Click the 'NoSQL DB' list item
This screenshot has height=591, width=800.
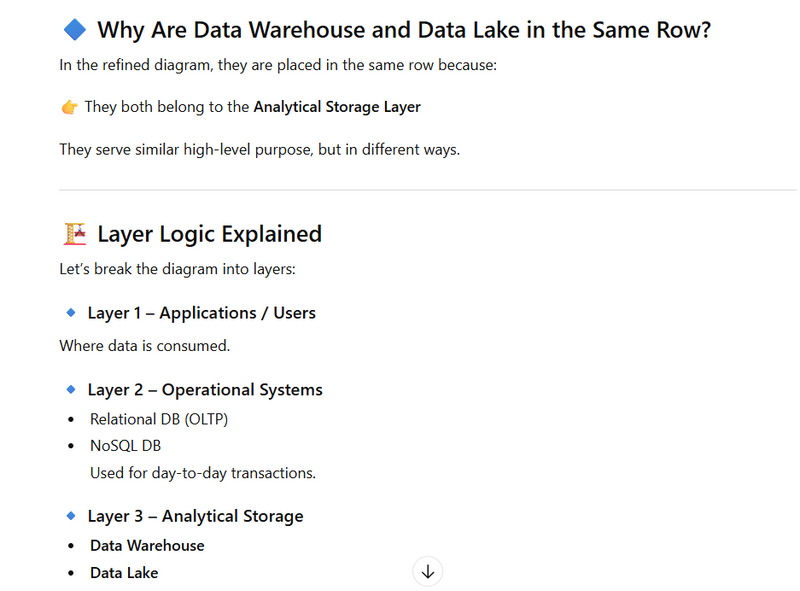(125, 446)
